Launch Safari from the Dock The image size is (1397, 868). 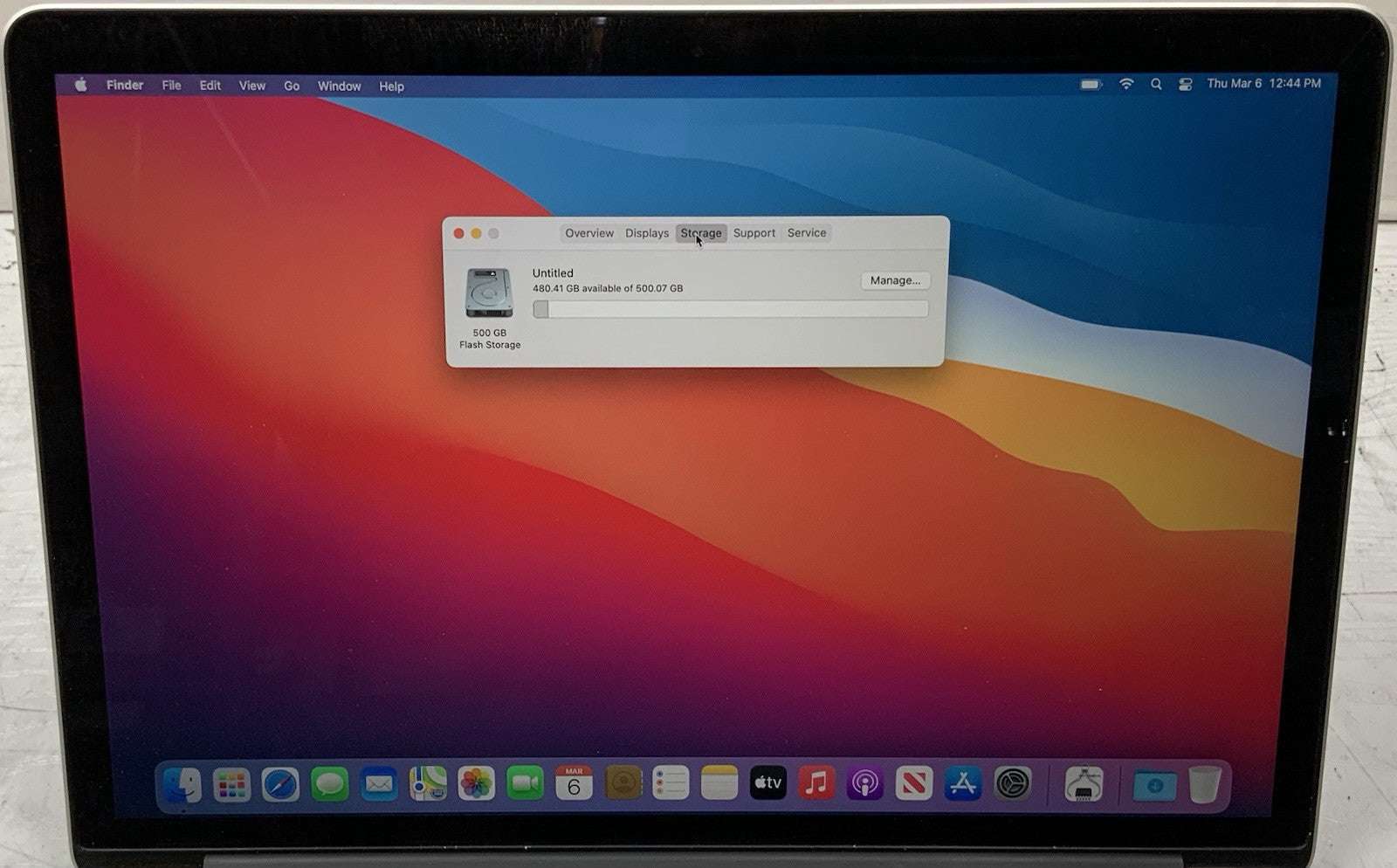pyautogui.click(x=280, y=784)
